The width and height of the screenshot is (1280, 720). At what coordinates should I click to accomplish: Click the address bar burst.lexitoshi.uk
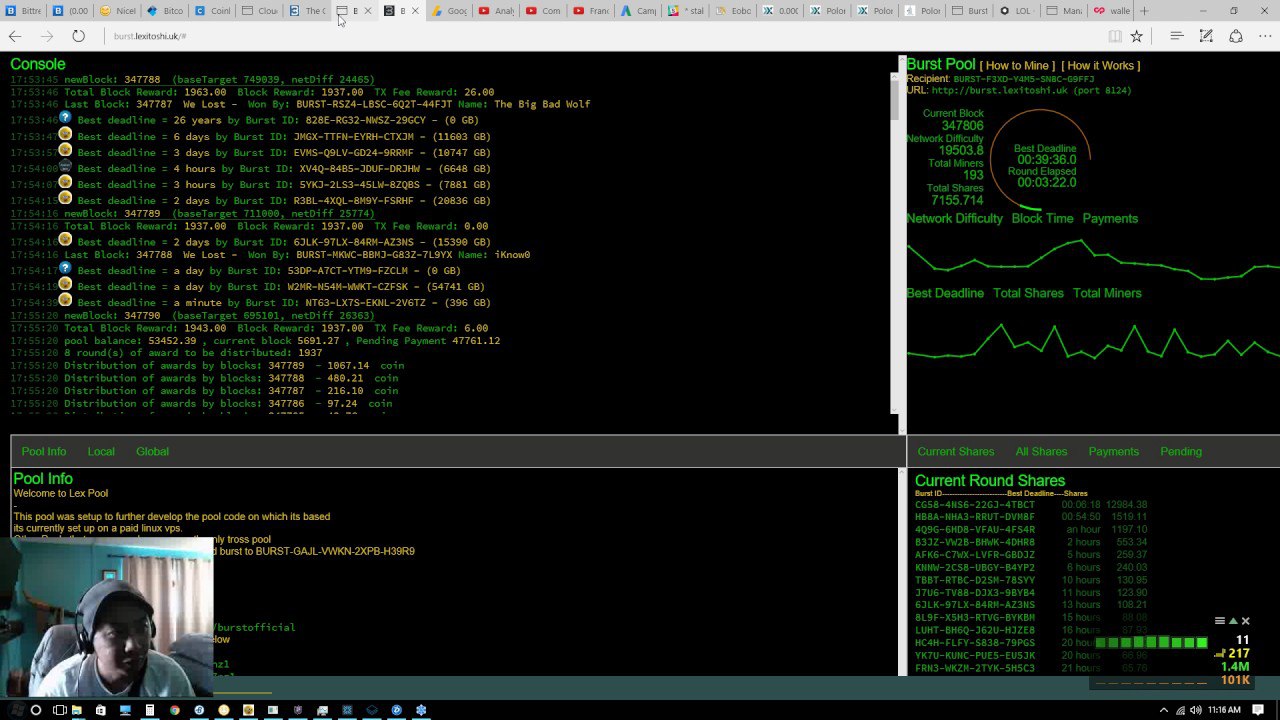[x=150, y=36]
